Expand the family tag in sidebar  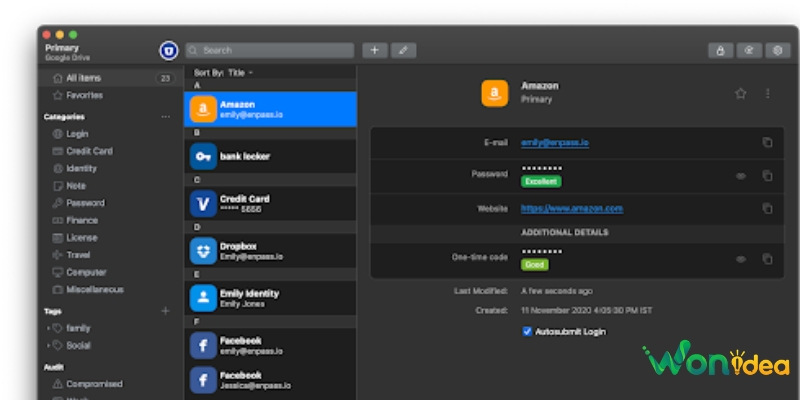[48, 328]
